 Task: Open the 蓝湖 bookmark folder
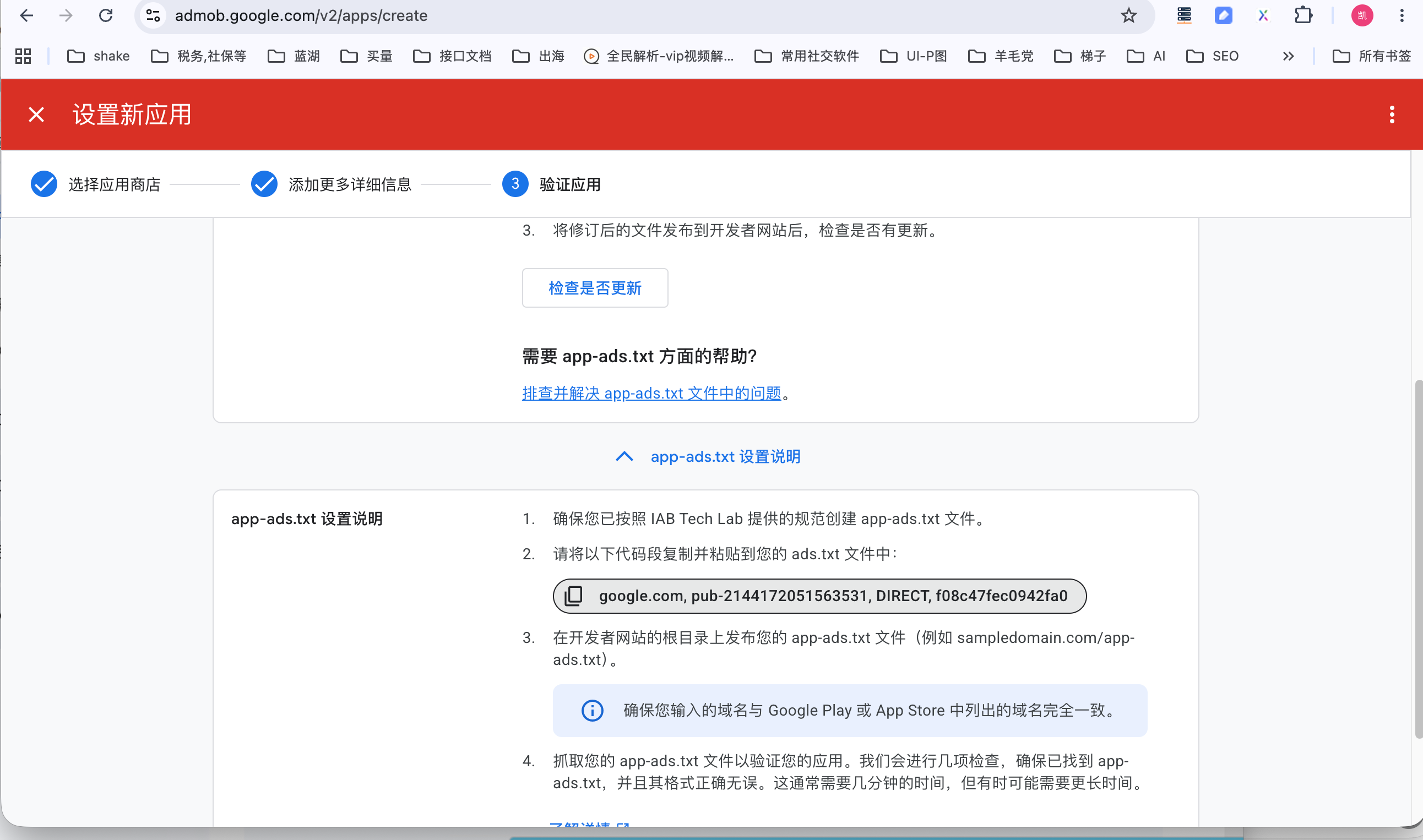pos(294,56)
